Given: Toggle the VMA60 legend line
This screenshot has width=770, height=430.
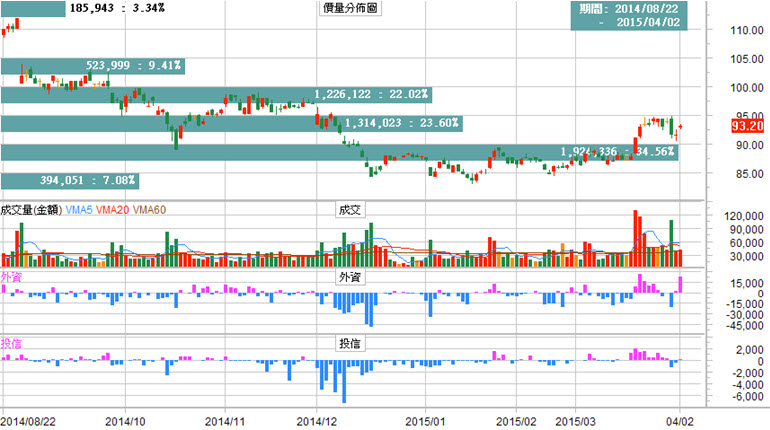Looking at the screenshot, I should 149,210.
